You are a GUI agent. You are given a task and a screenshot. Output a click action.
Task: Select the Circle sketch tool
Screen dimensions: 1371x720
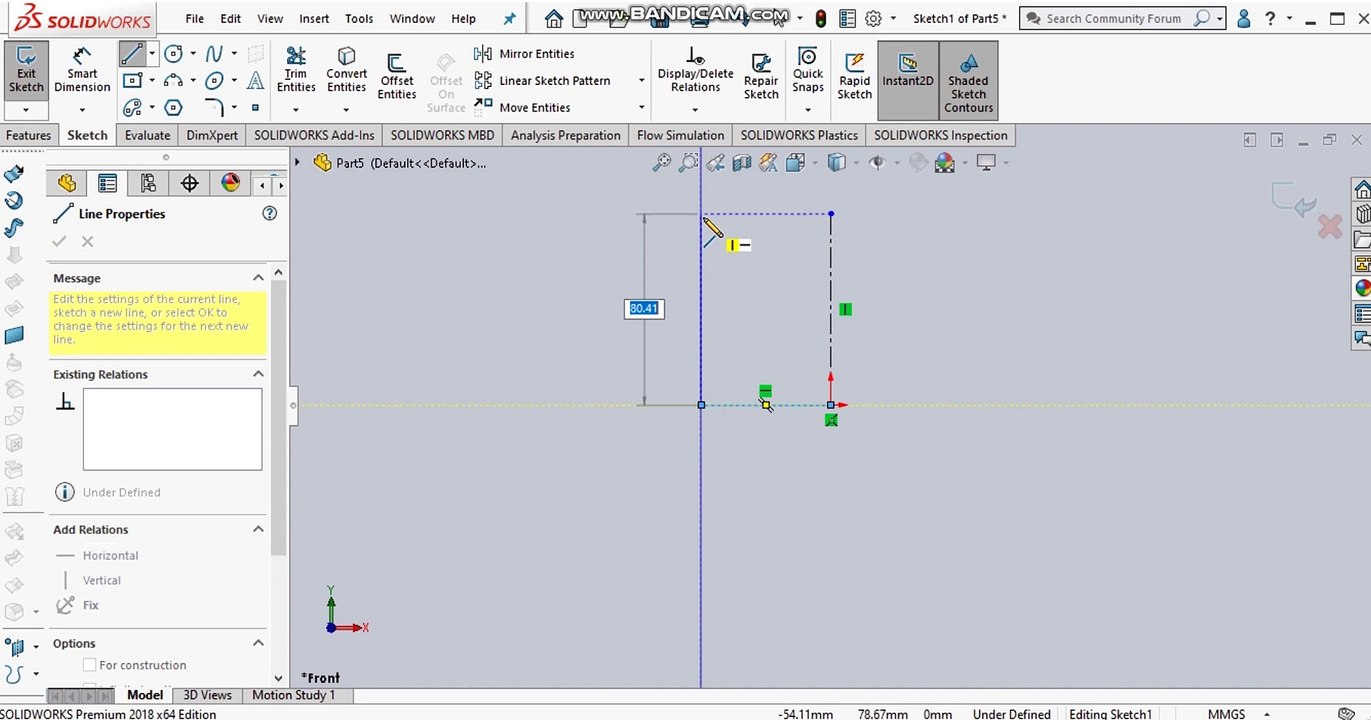[173, 54]
